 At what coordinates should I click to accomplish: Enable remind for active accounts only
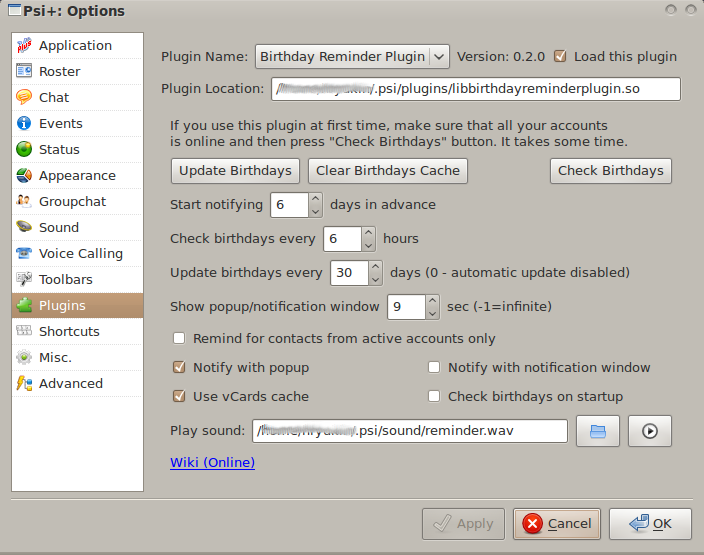coord(180,339)
